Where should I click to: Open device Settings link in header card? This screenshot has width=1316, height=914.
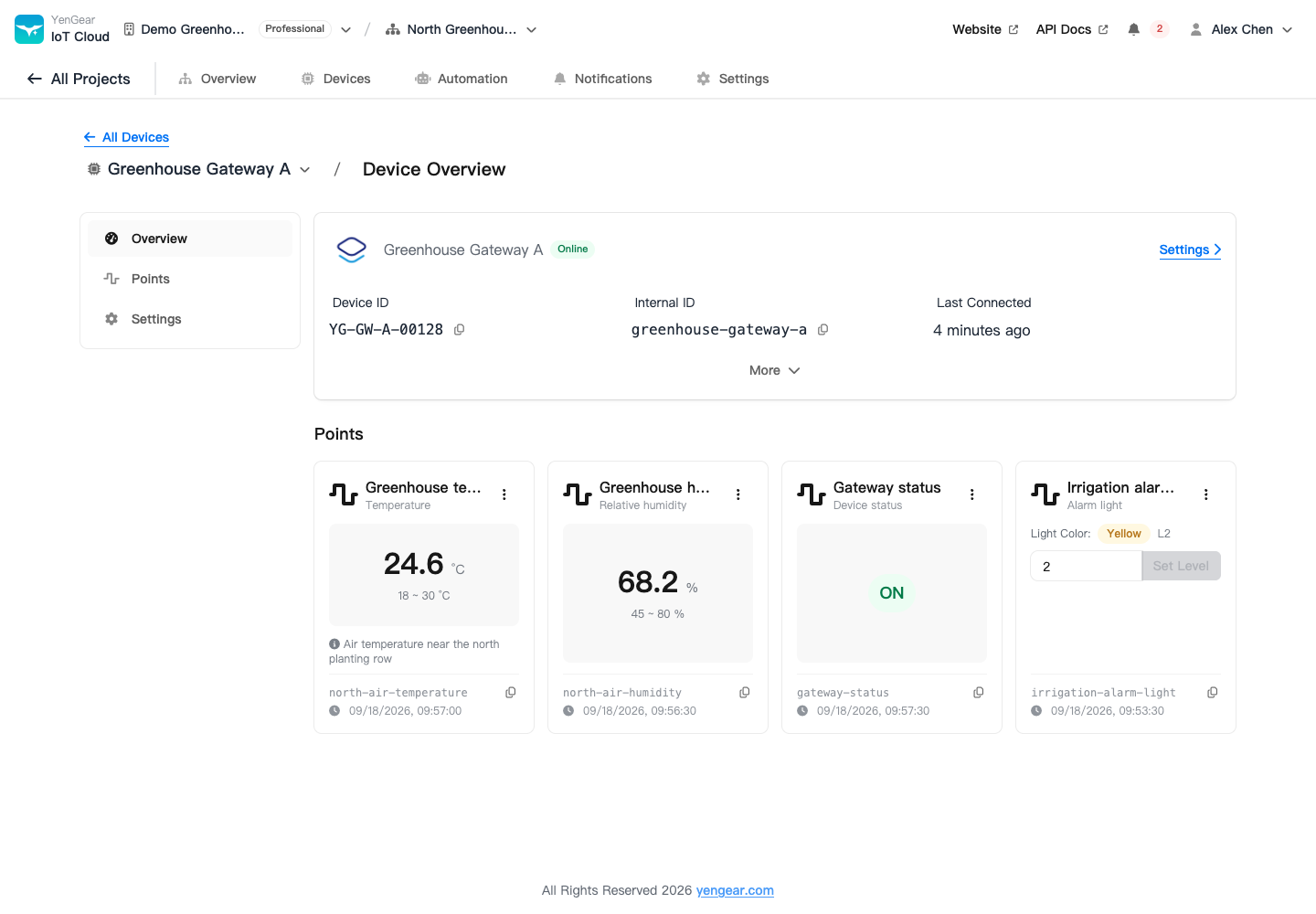(x=1190, y=250)
